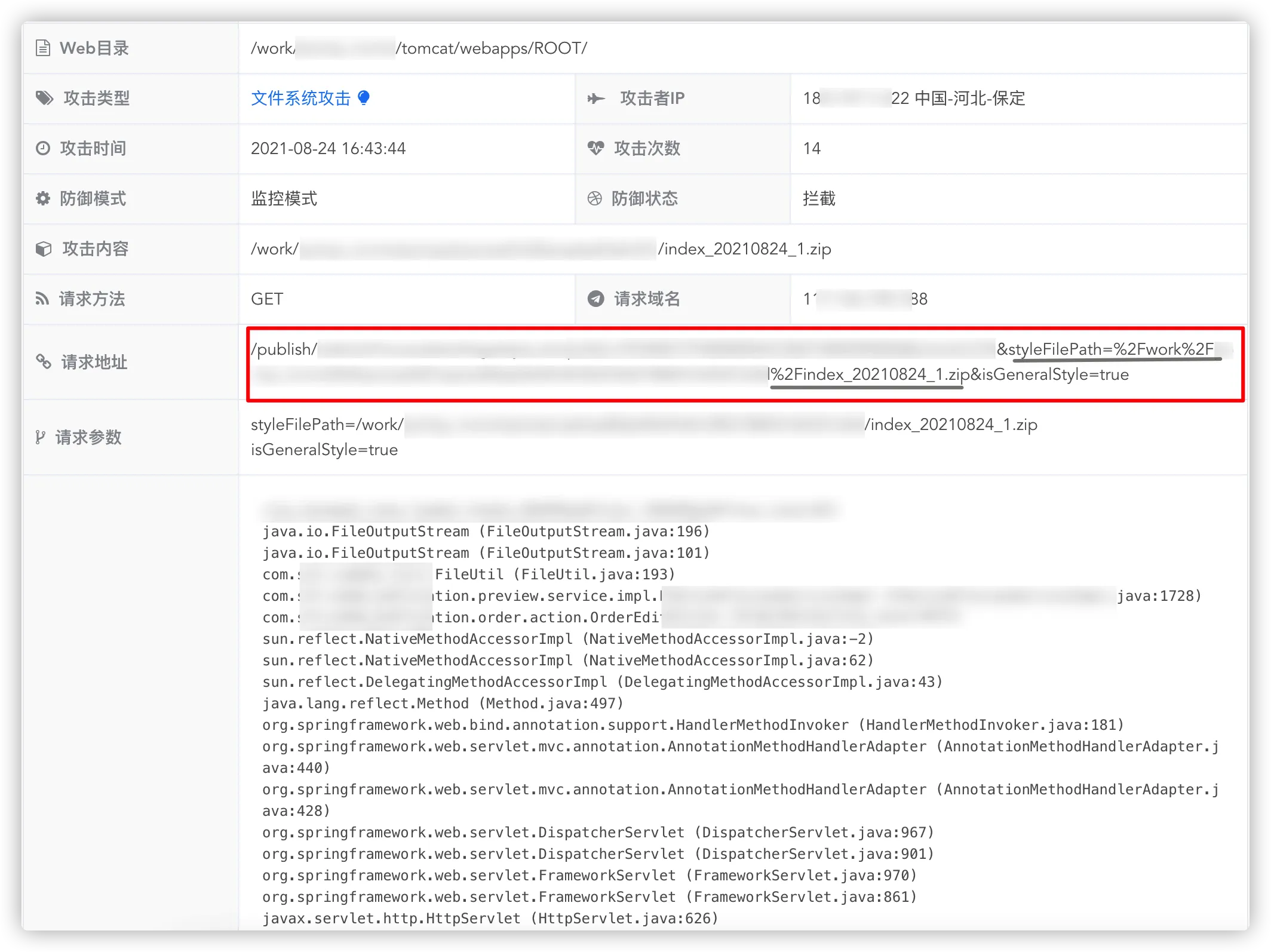Click the link icon beside 请求地址
Image resolution: width=1271 pixels, height=952 pixels.
(x=44, y=362)
